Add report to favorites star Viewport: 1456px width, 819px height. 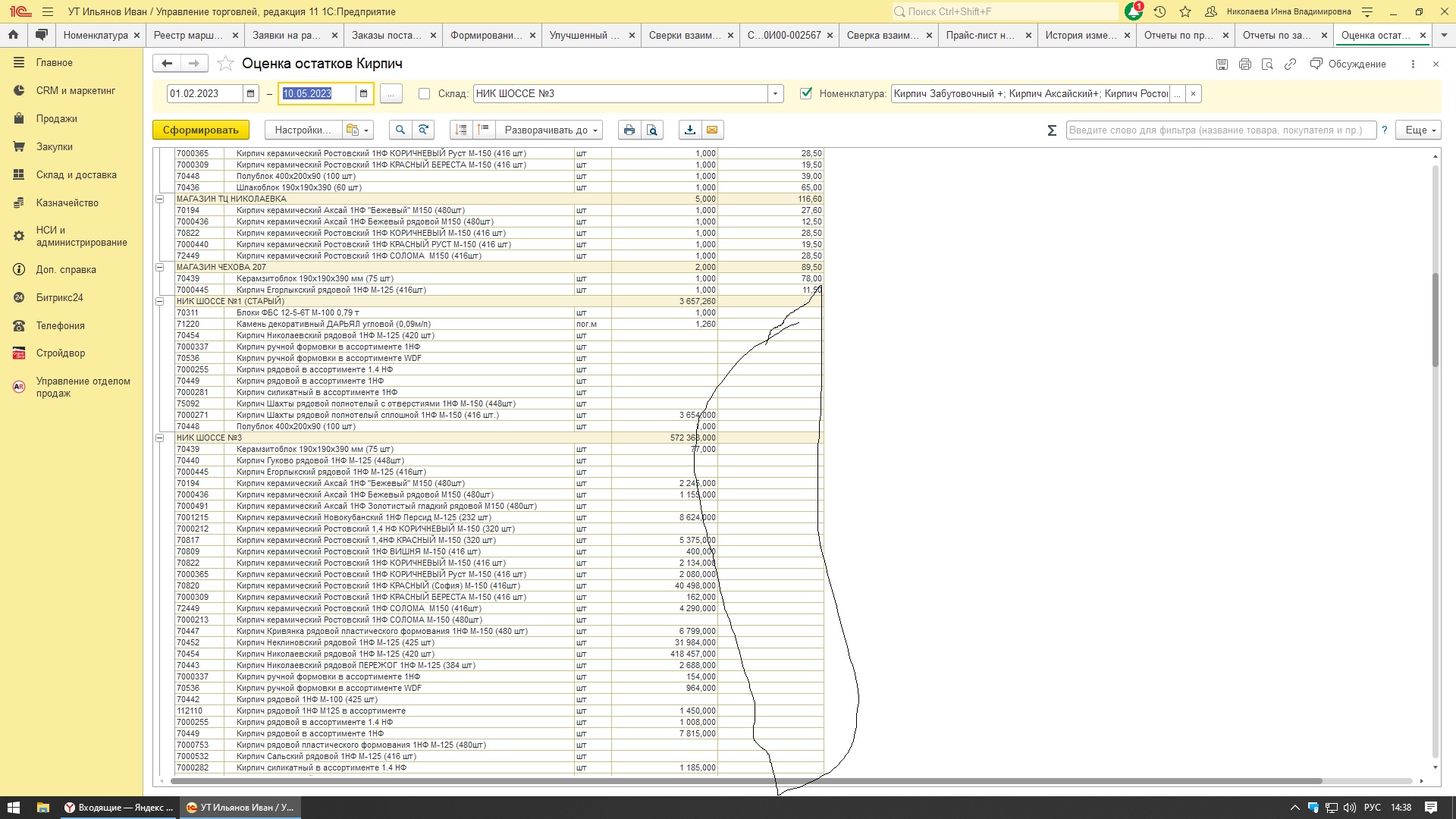(225, 64)
